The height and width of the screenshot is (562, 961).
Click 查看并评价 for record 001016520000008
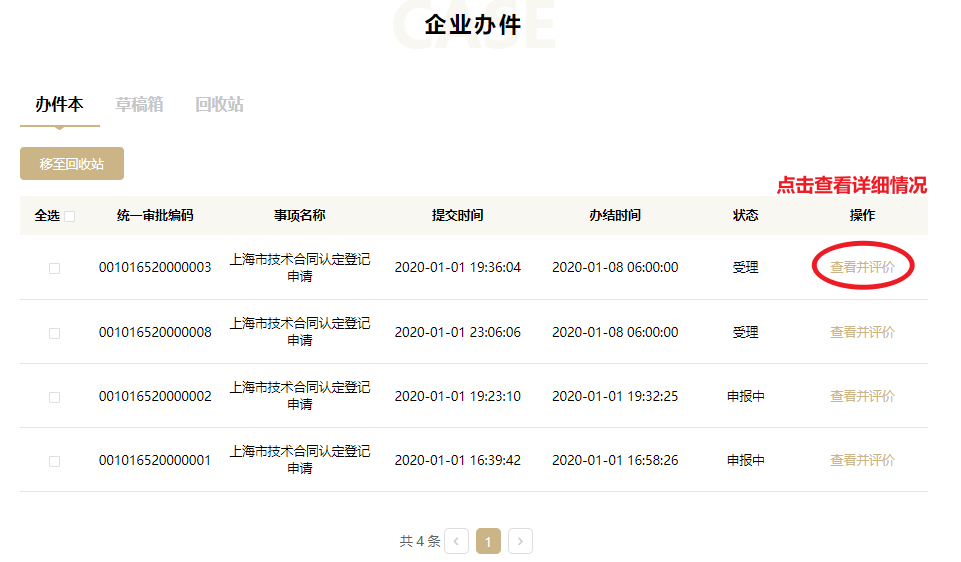pyautogui.click(x=862, y=332)
